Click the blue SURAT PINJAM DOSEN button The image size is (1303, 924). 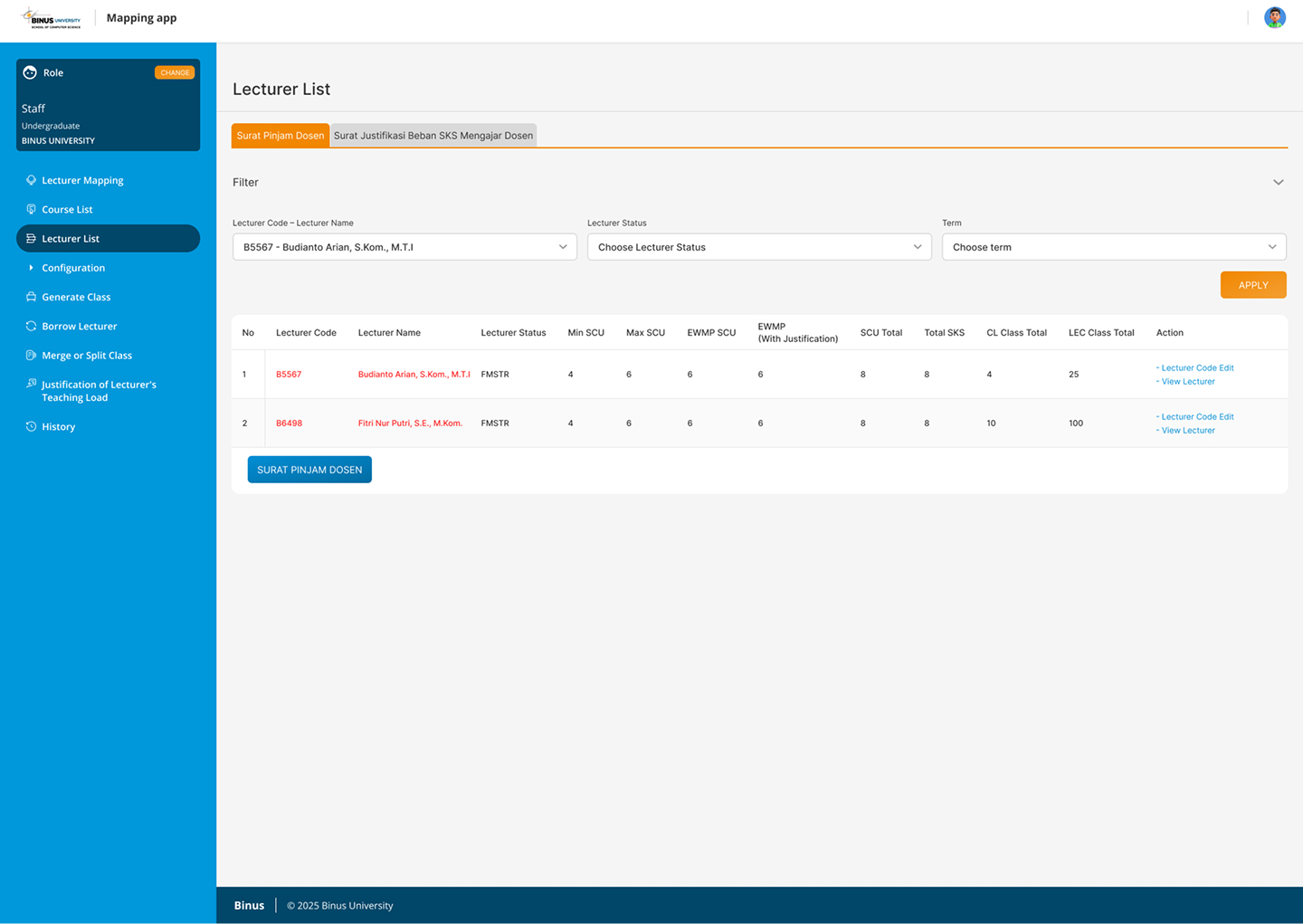coord(309,470)
